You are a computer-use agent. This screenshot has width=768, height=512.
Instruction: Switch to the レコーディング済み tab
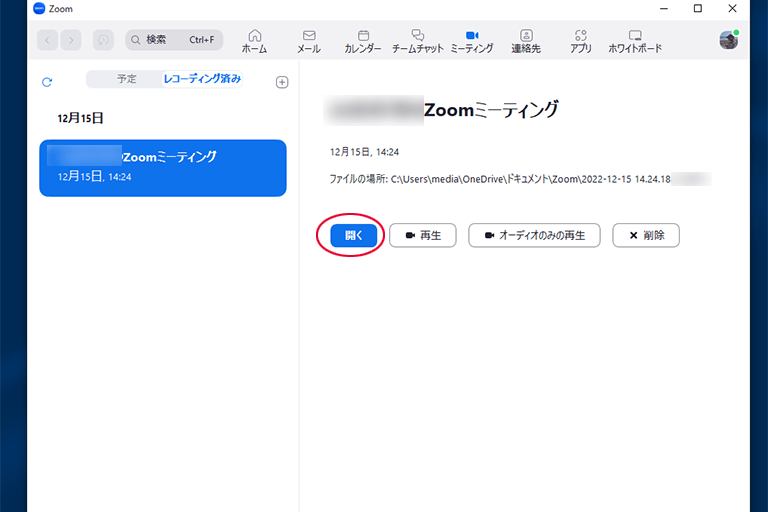[x=202, y=79]
